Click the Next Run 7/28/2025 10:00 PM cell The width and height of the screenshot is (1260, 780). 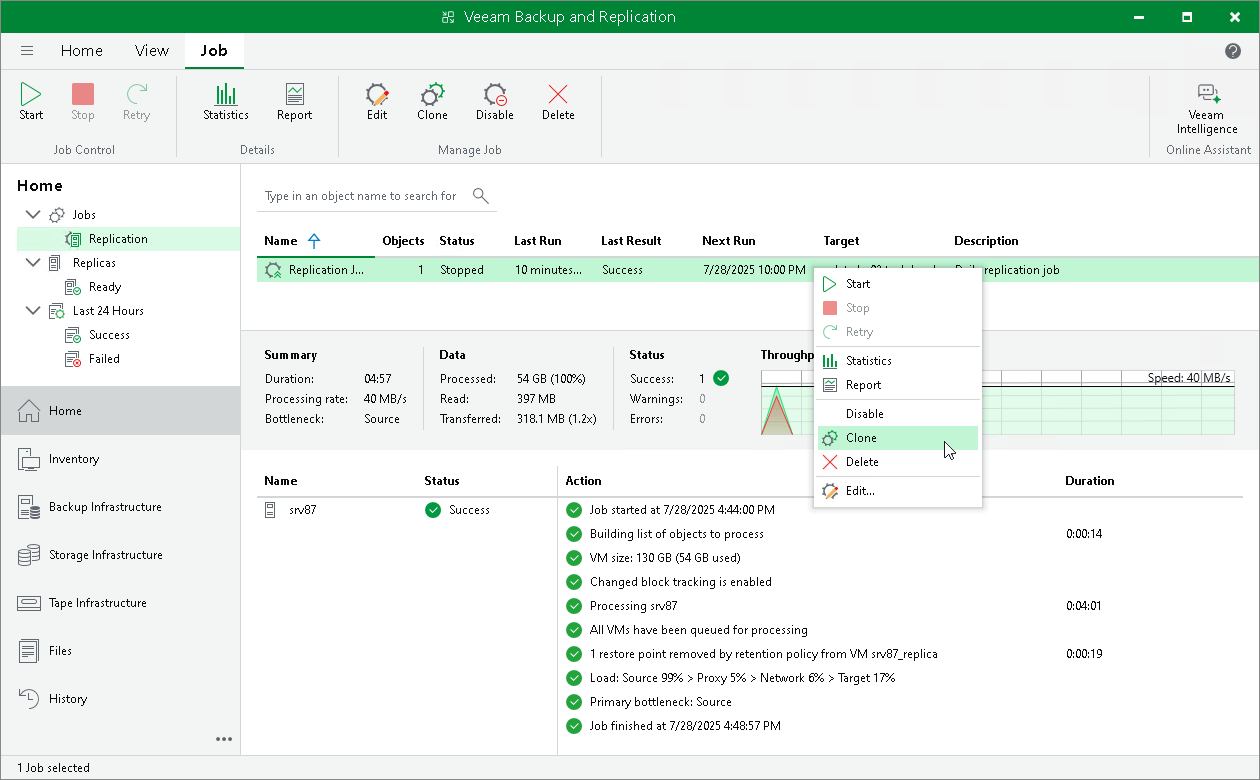754,270
